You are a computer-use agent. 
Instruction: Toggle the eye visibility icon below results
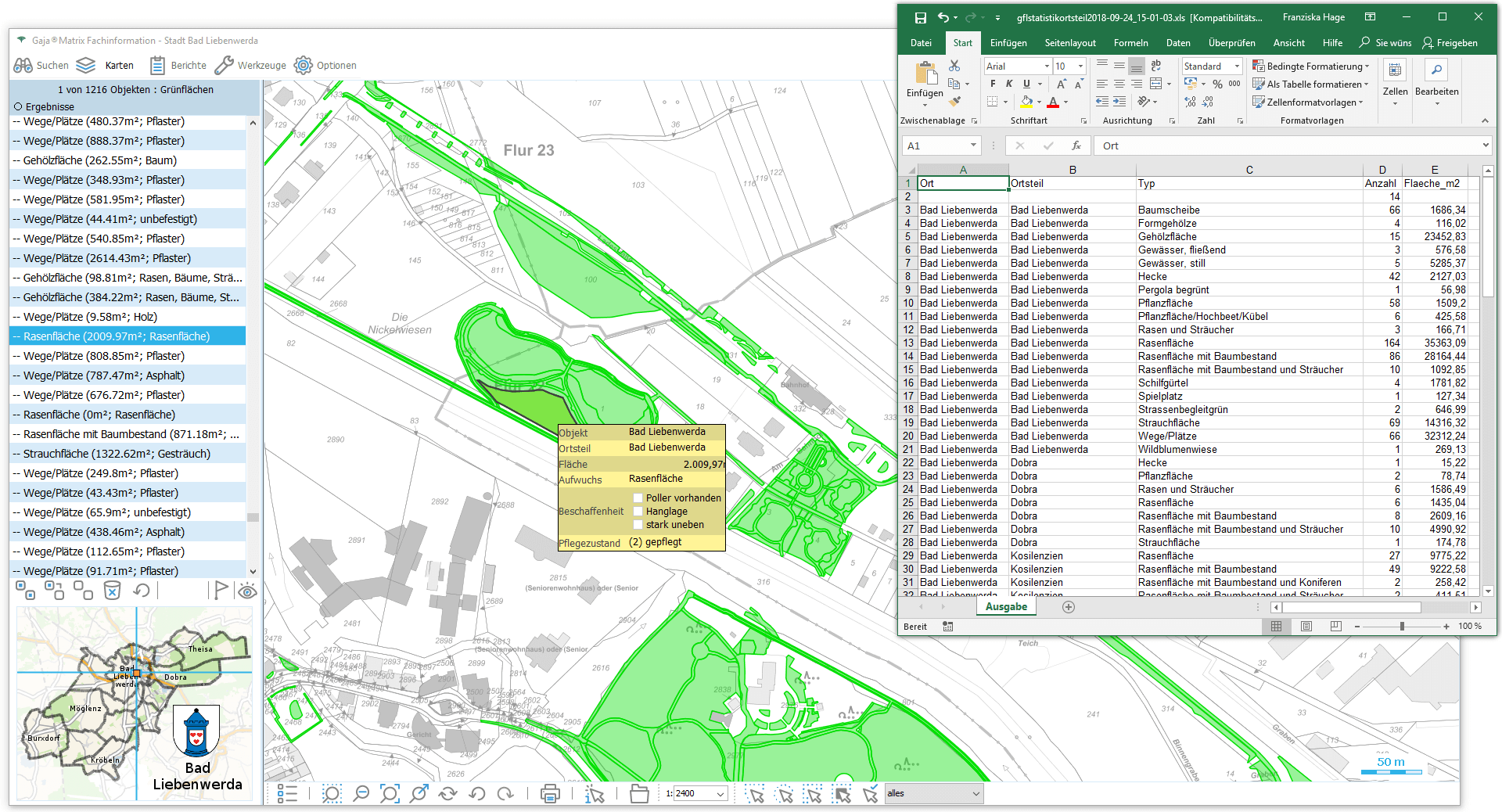(247, 591)
